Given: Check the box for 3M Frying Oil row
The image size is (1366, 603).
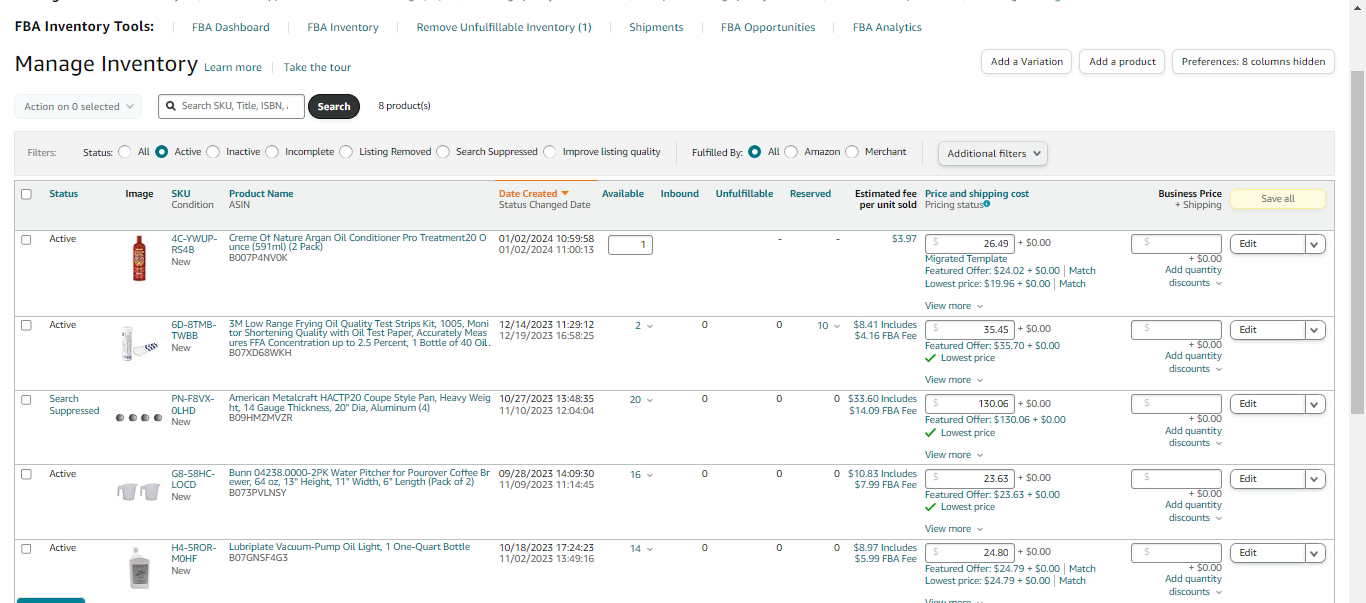Looking at the screenshot, I should pyautogui.click(x=26, y=326).
